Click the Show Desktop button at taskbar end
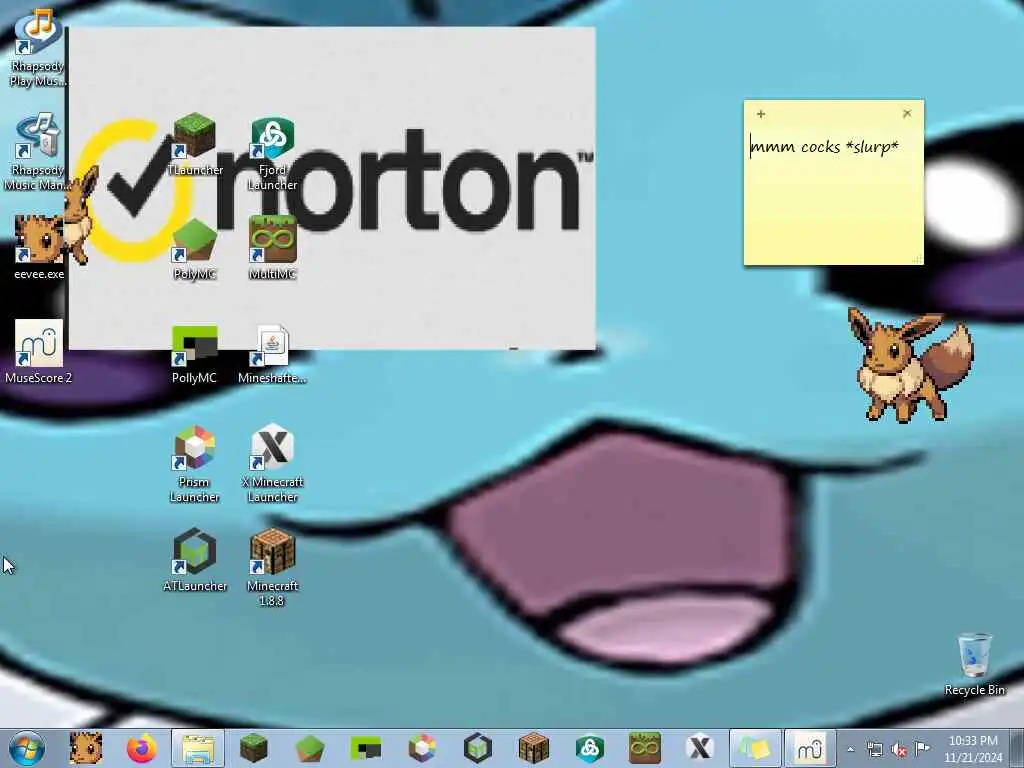1024x768 pixels. tap(1018, 748)
